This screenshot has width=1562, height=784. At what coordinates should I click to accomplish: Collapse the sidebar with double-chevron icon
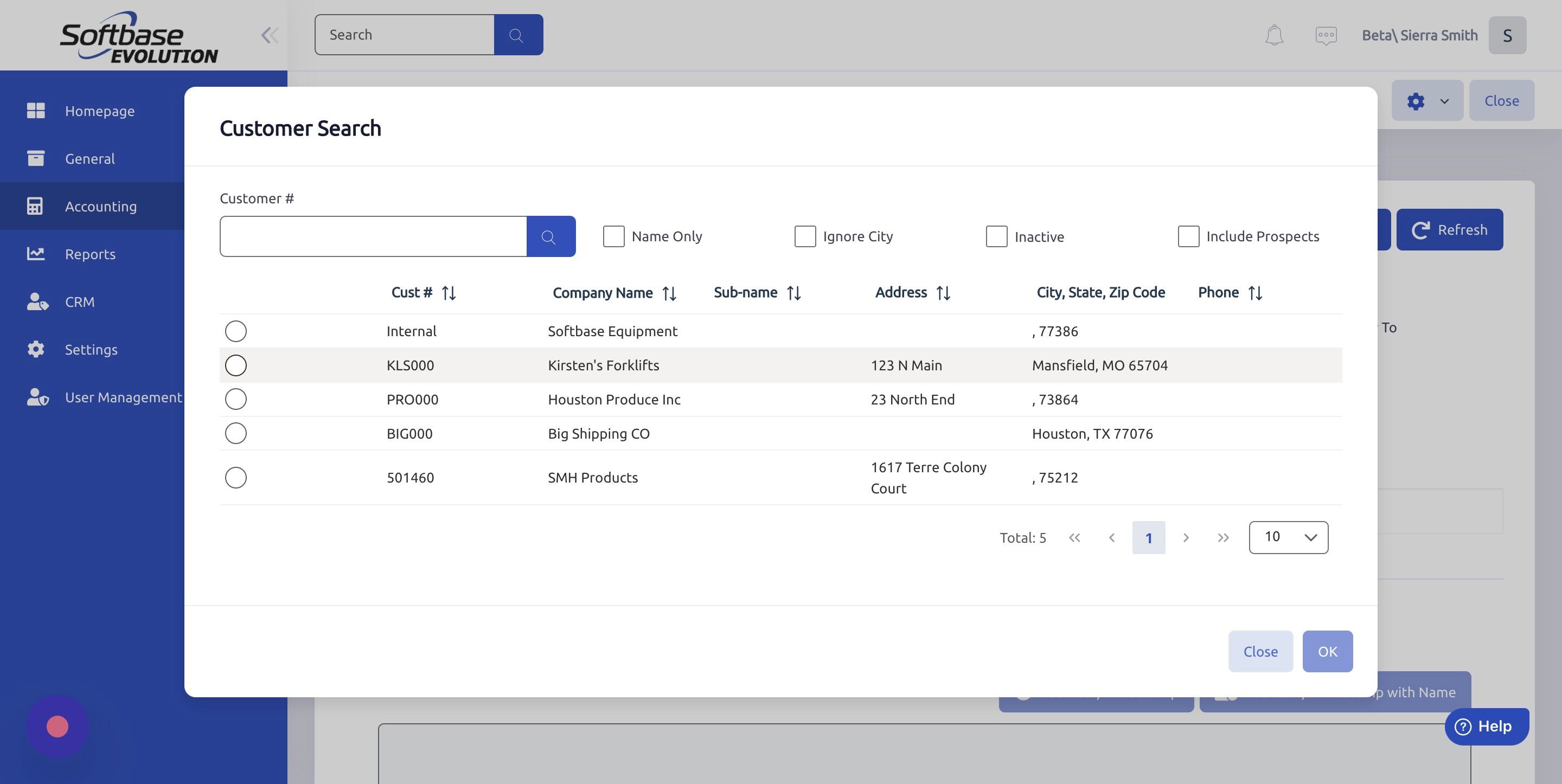click(270, 35)
